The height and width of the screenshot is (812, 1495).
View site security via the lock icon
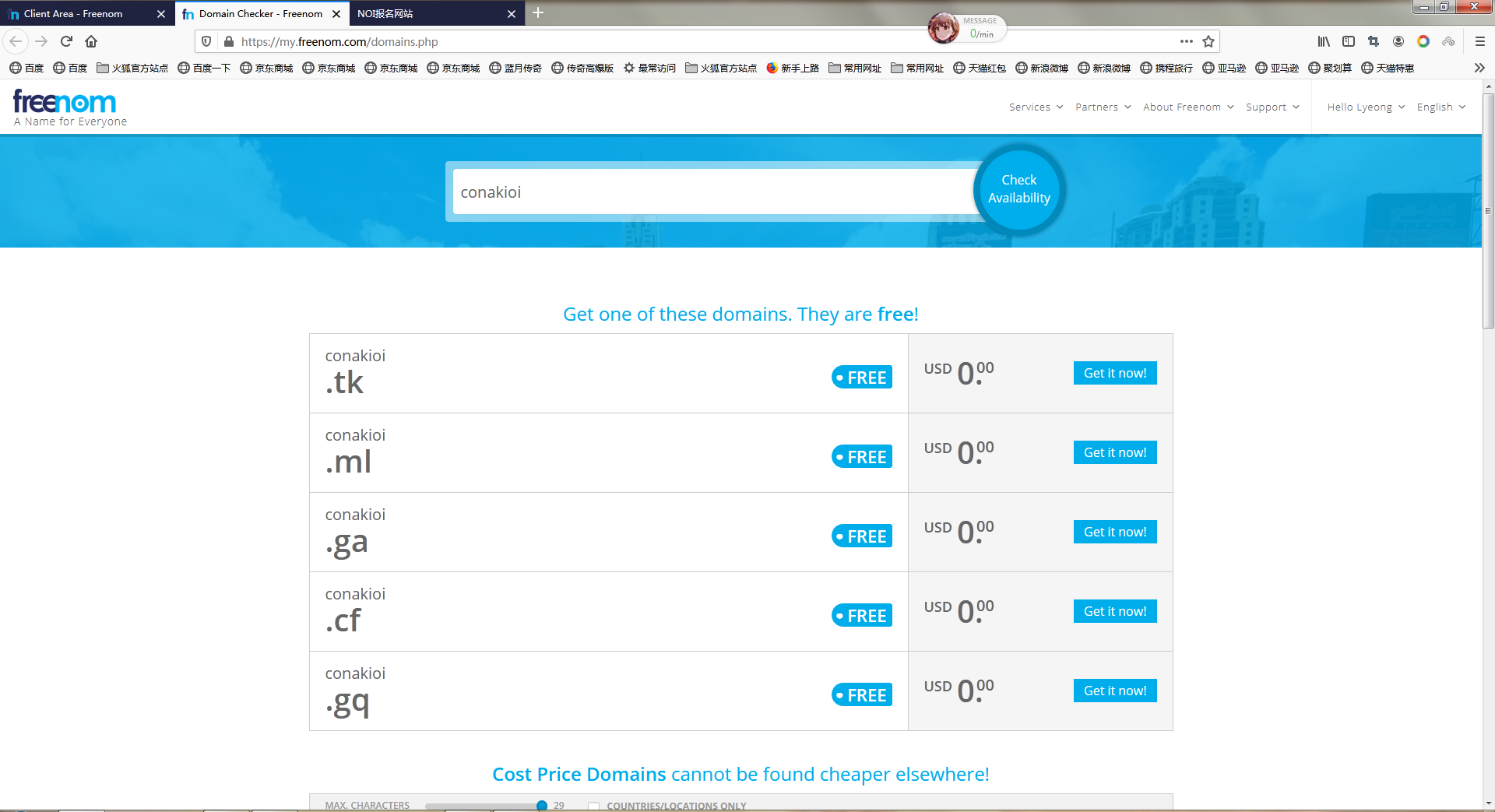[228, 41]
